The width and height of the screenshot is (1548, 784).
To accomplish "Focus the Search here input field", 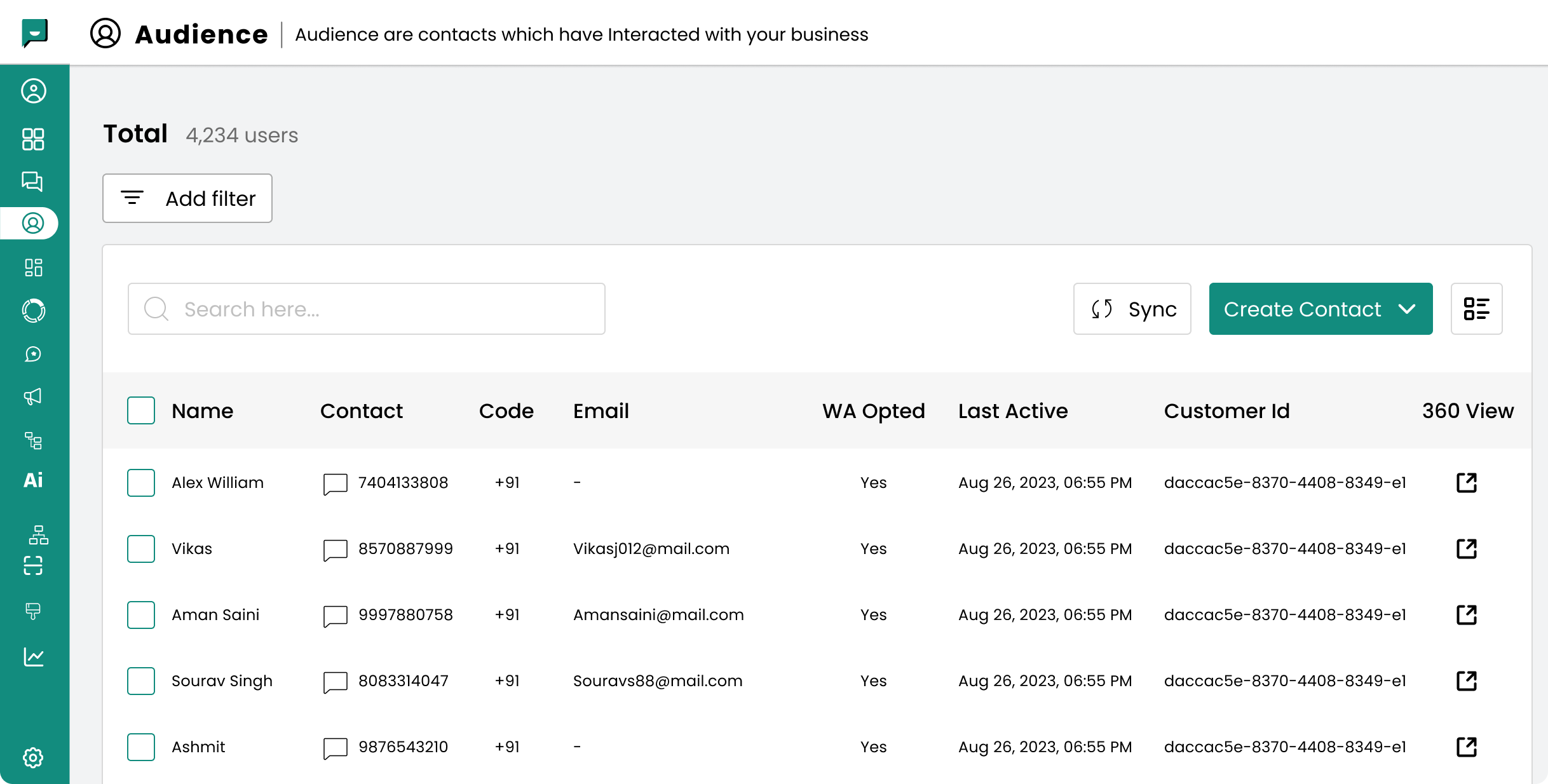I will [367, 309].
